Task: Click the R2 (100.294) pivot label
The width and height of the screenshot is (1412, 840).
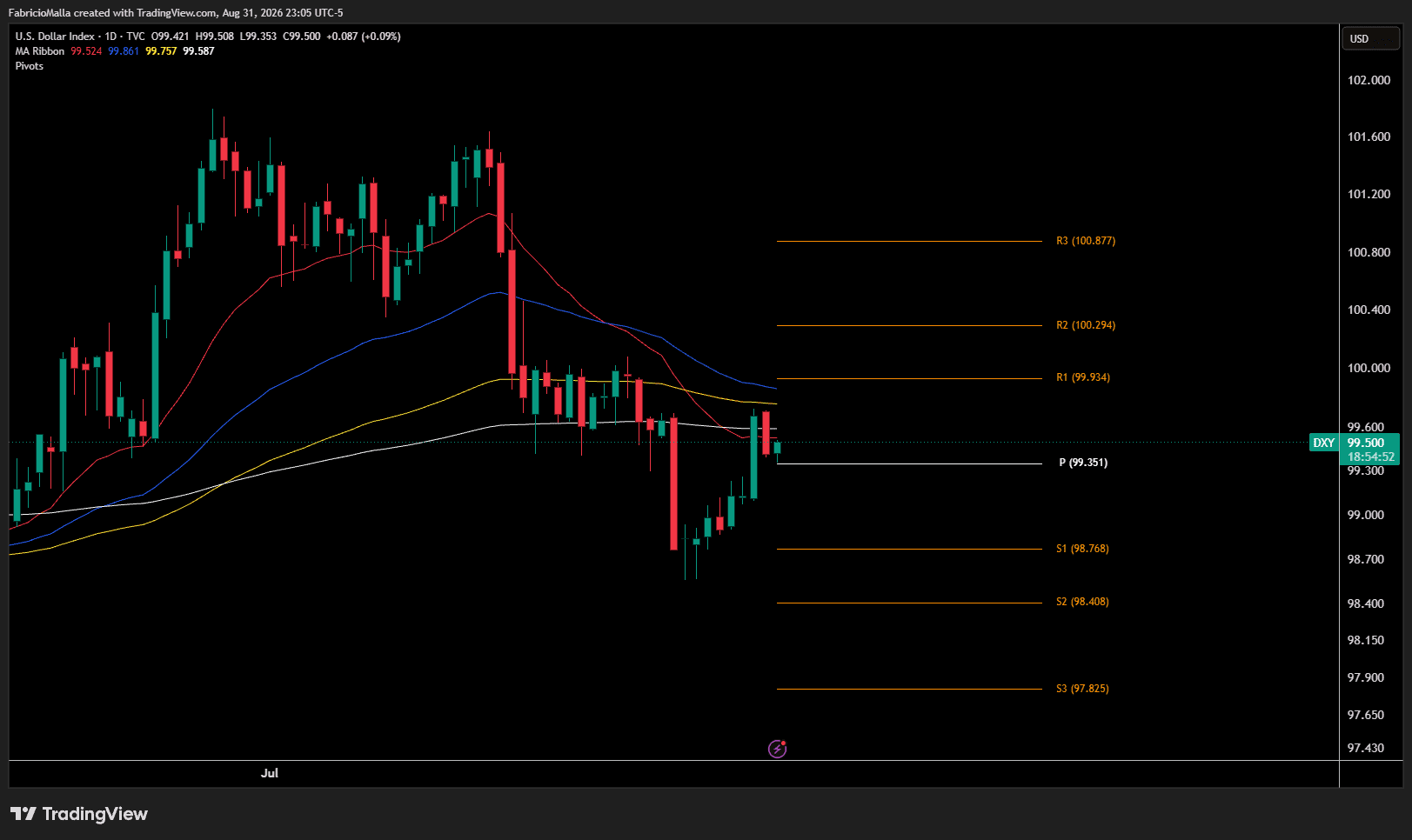Action: 1085,325
